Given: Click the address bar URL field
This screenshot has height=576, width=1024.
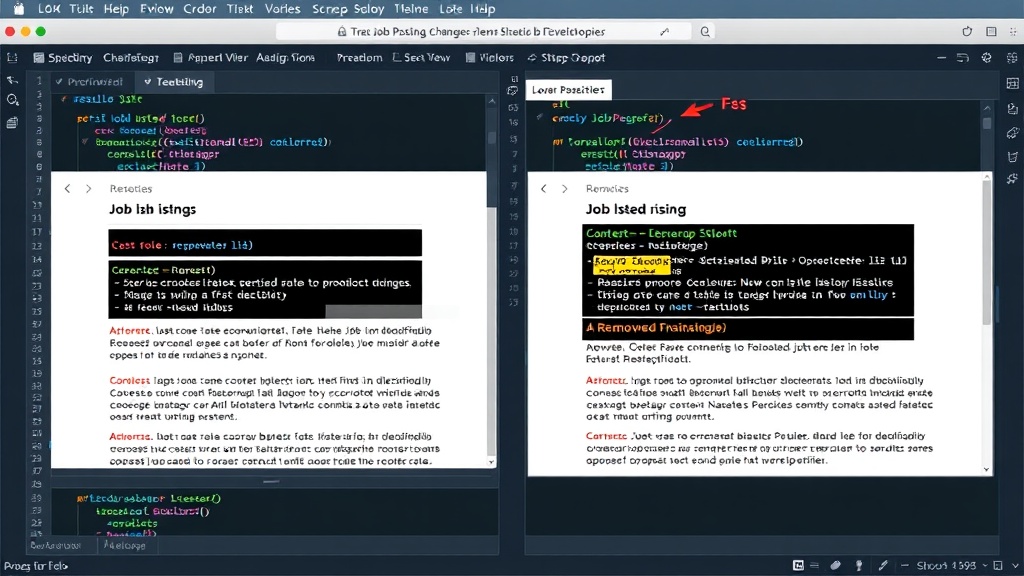Looking at the screenshot, I should tap(483, 31).
